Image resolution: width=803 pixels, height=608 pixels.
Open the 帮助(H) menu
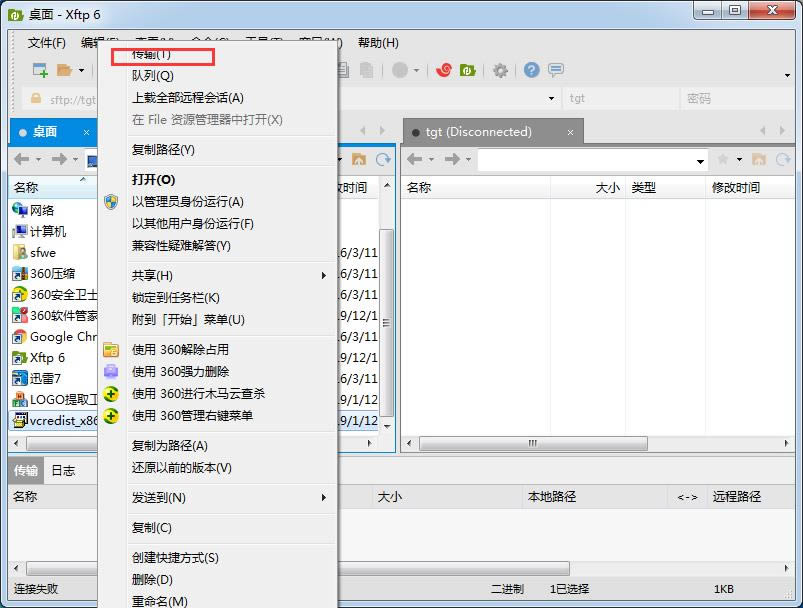point(377,43)
